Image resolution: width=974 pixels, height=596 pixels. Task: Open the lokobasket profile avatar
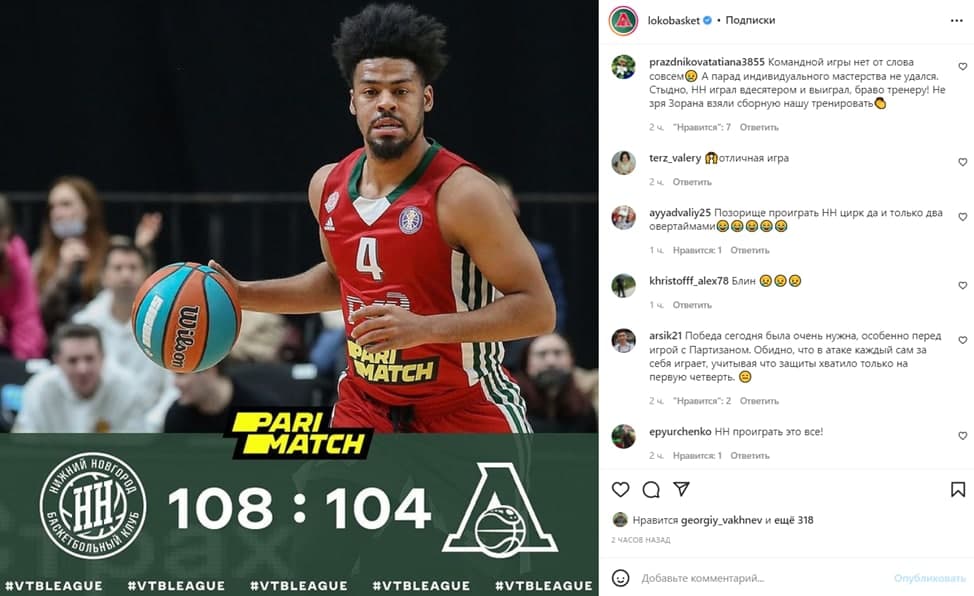(624, 21)
